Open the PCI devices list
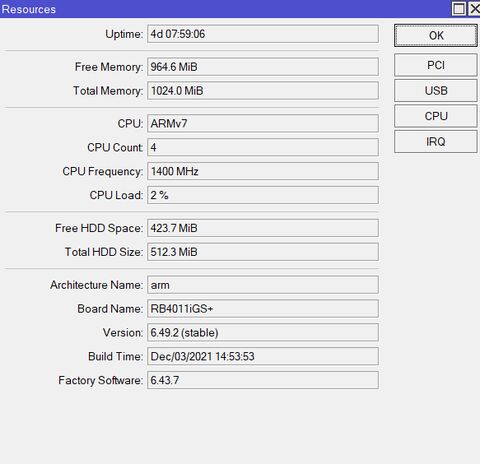 (436, 65)
